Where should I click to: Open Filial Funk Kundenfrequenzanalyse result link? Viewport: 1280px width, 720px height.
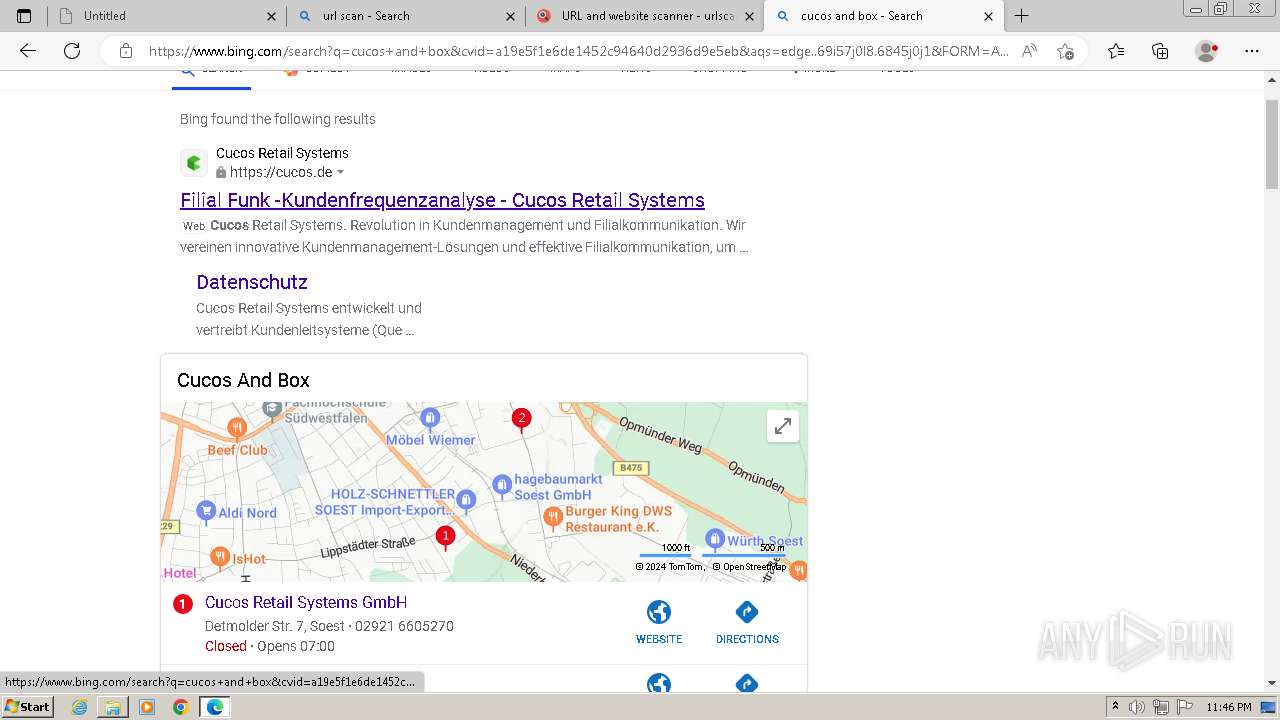click(442, 200)
